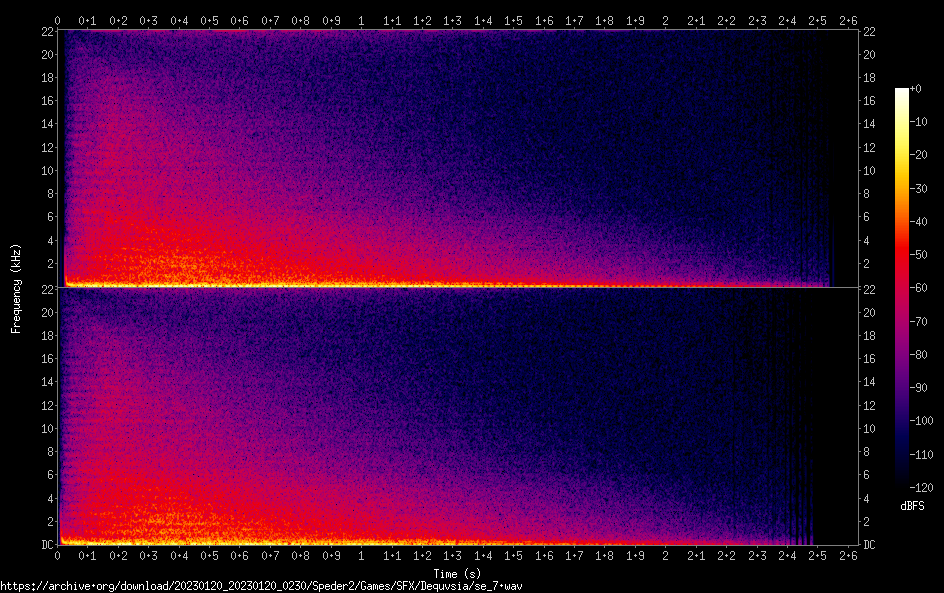Viewport: 944px width, 593px height.
Task: Click the 1 second tick on the top time axis
Action: point(361,20)
